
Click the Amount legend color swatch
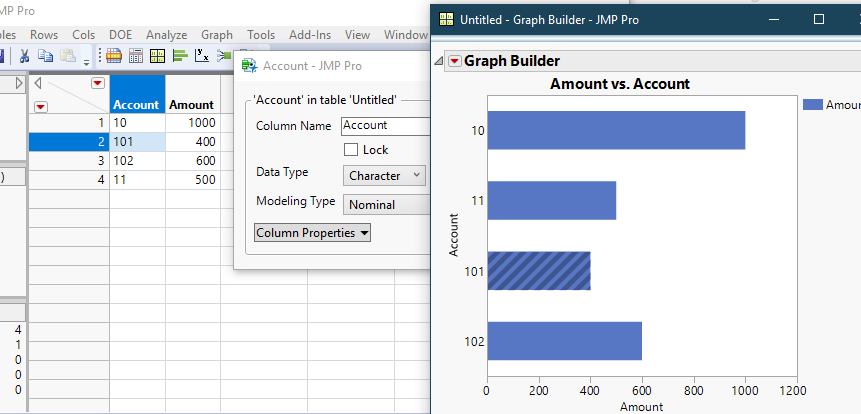[x=812, y=105]
